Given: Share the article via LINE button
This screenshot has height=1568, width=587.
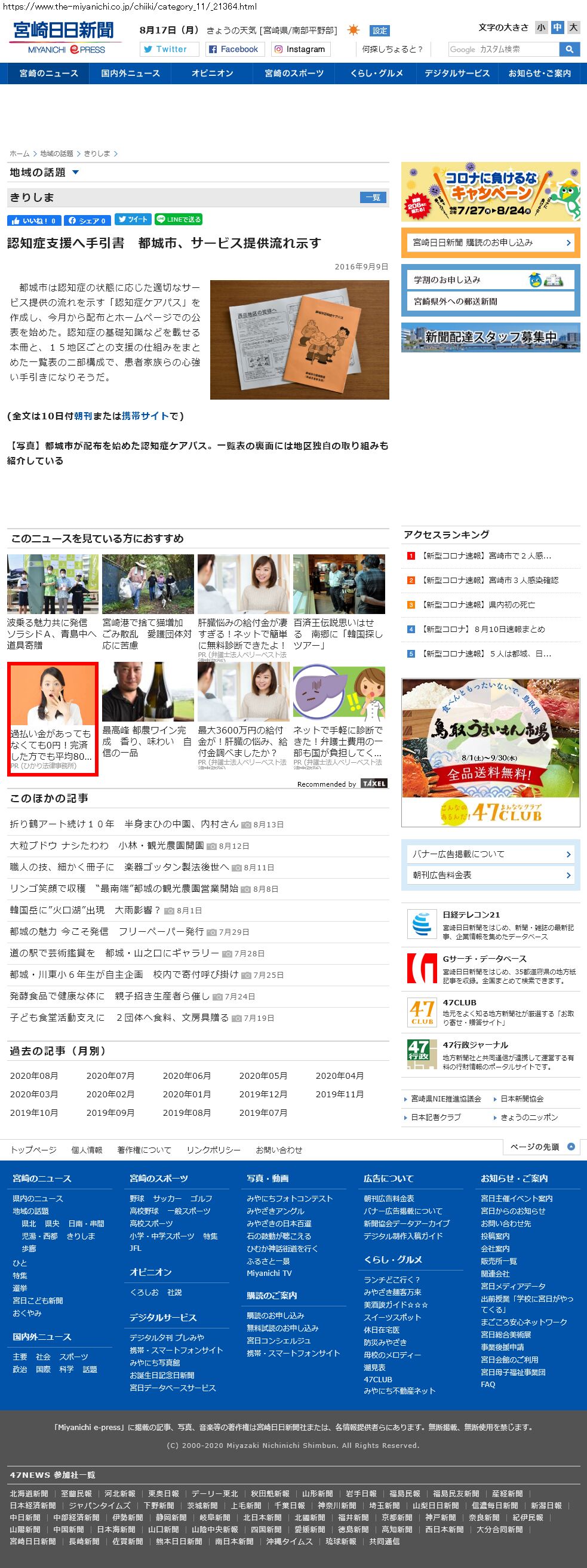Looking at the screenshot, I should pos(178,220).
